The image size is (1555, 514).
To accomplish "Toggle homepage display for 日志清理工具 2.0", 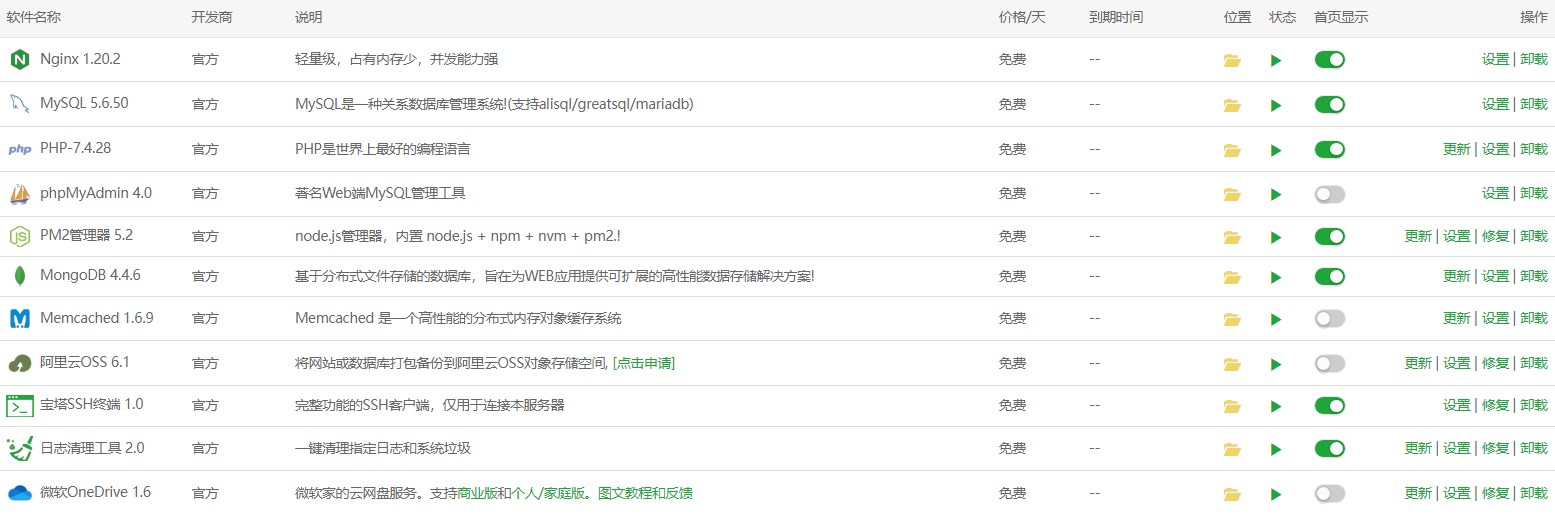I will click(1329, 448).
